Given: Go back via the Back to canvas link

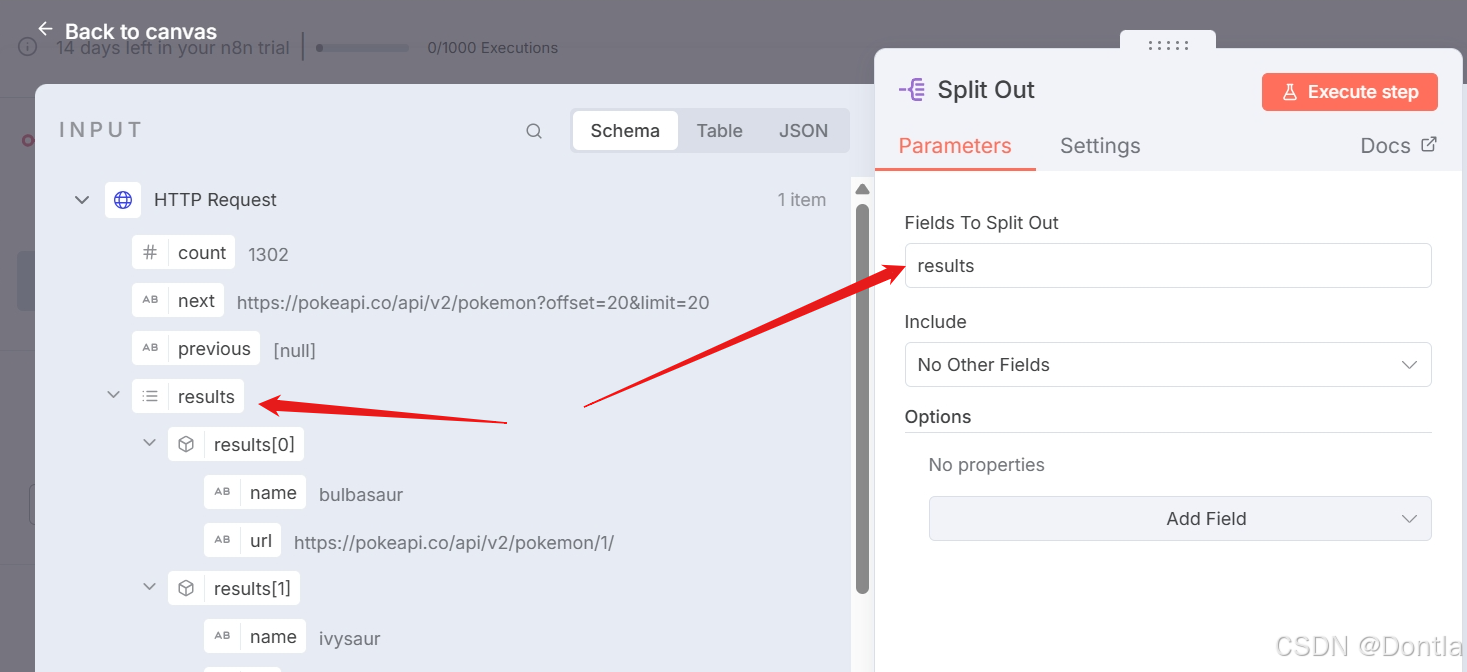Looking at the screenshot, I should (x=127, y=31).
